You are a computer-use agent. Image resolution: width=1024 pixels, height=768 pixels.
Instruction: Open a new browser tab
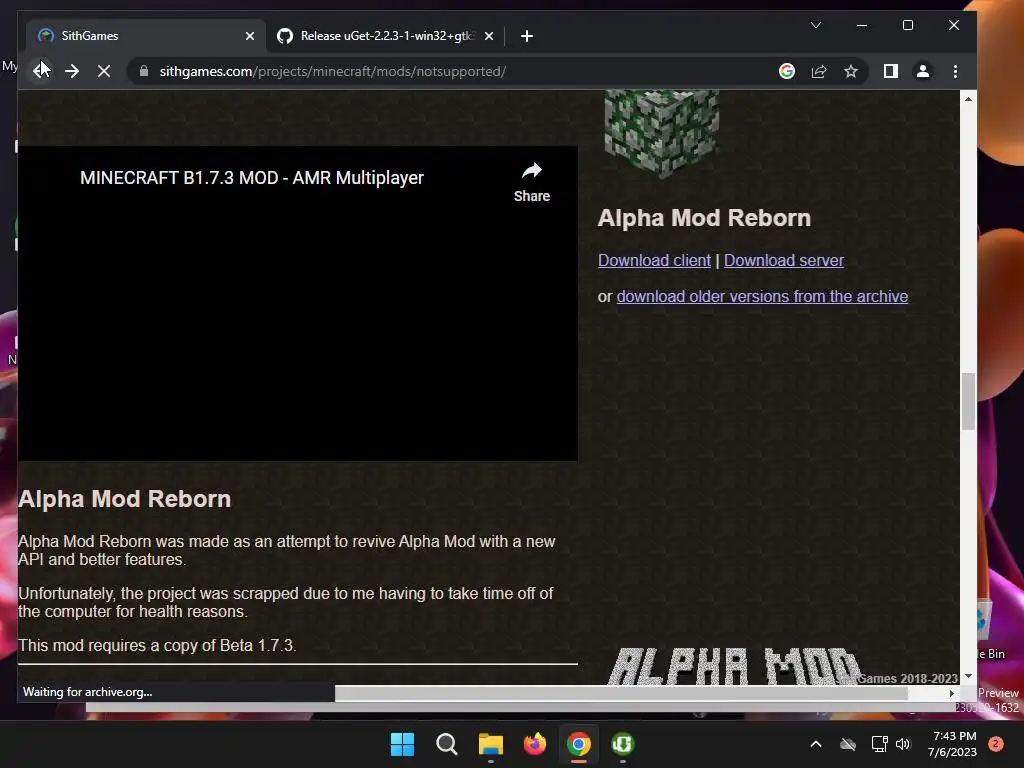[x=527, y=36]
